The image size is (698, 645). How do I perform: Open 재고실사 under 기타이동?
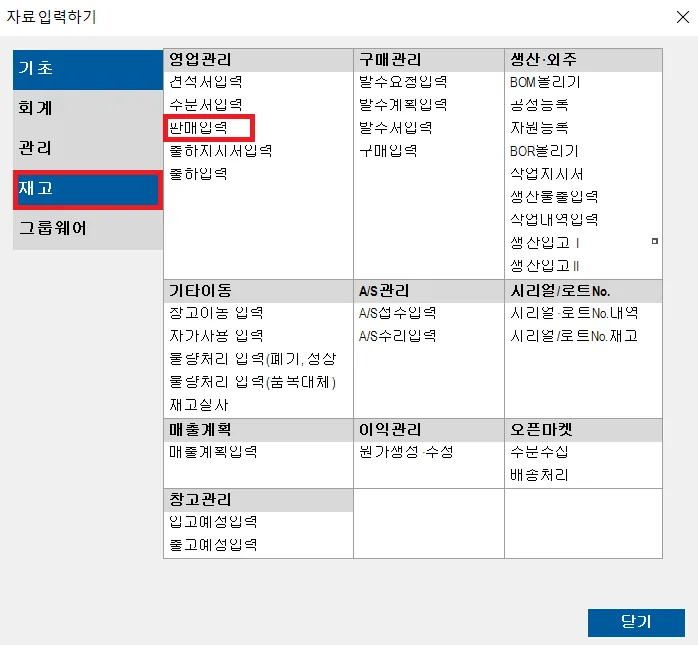[199, 405]
